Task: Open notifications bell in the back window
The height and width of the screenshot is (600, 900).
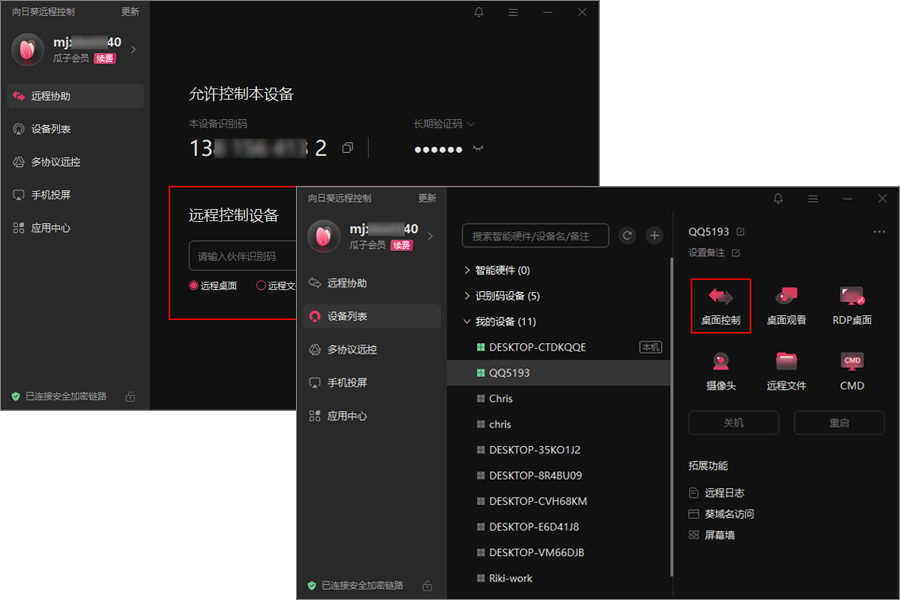Action: pyautogui.click(x=479, y=12)
